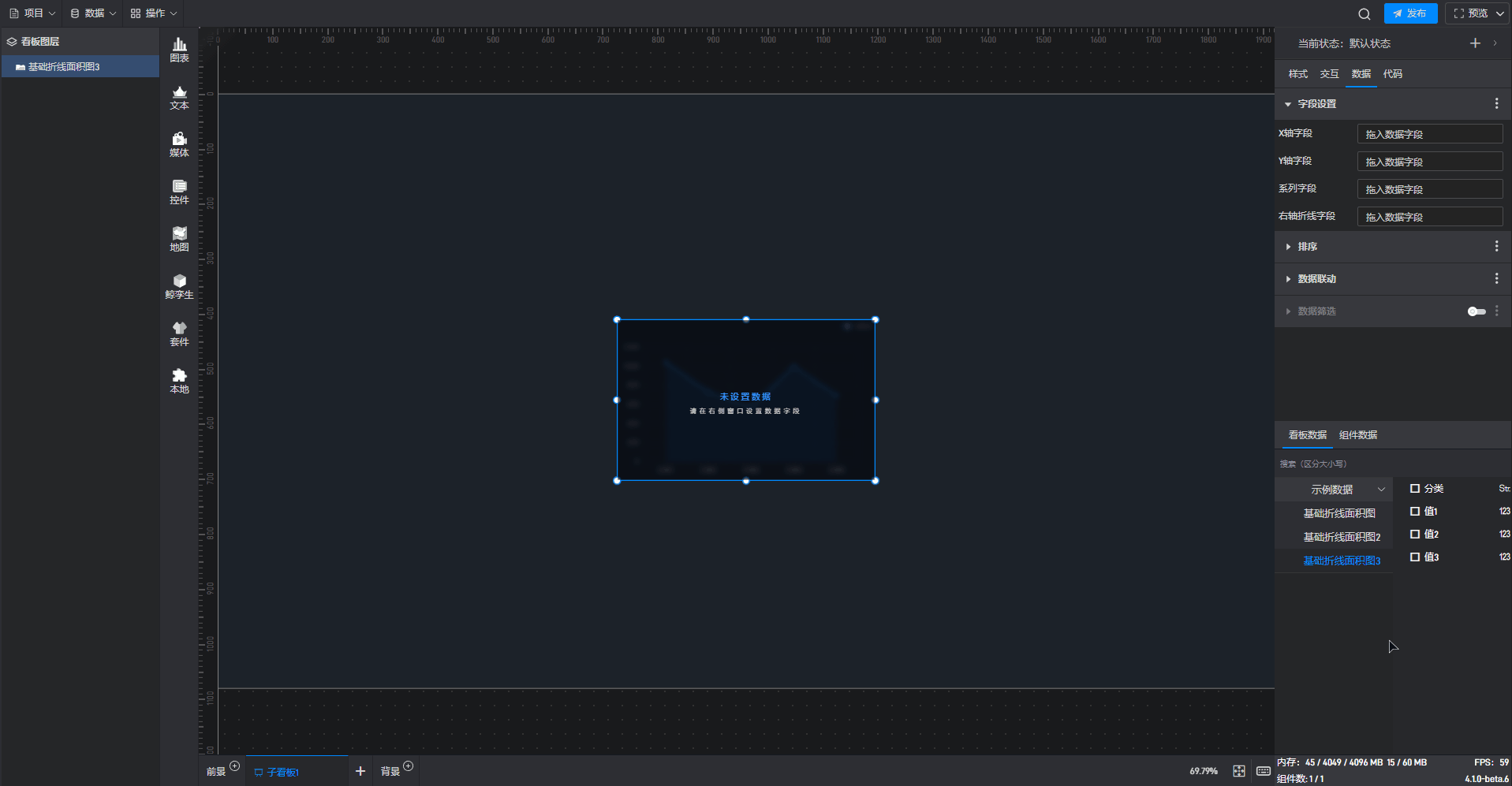Add a new sub-dashboard with plus icon
The width and height of the screenshot is (1512, 786).
(x=360, y=771)
